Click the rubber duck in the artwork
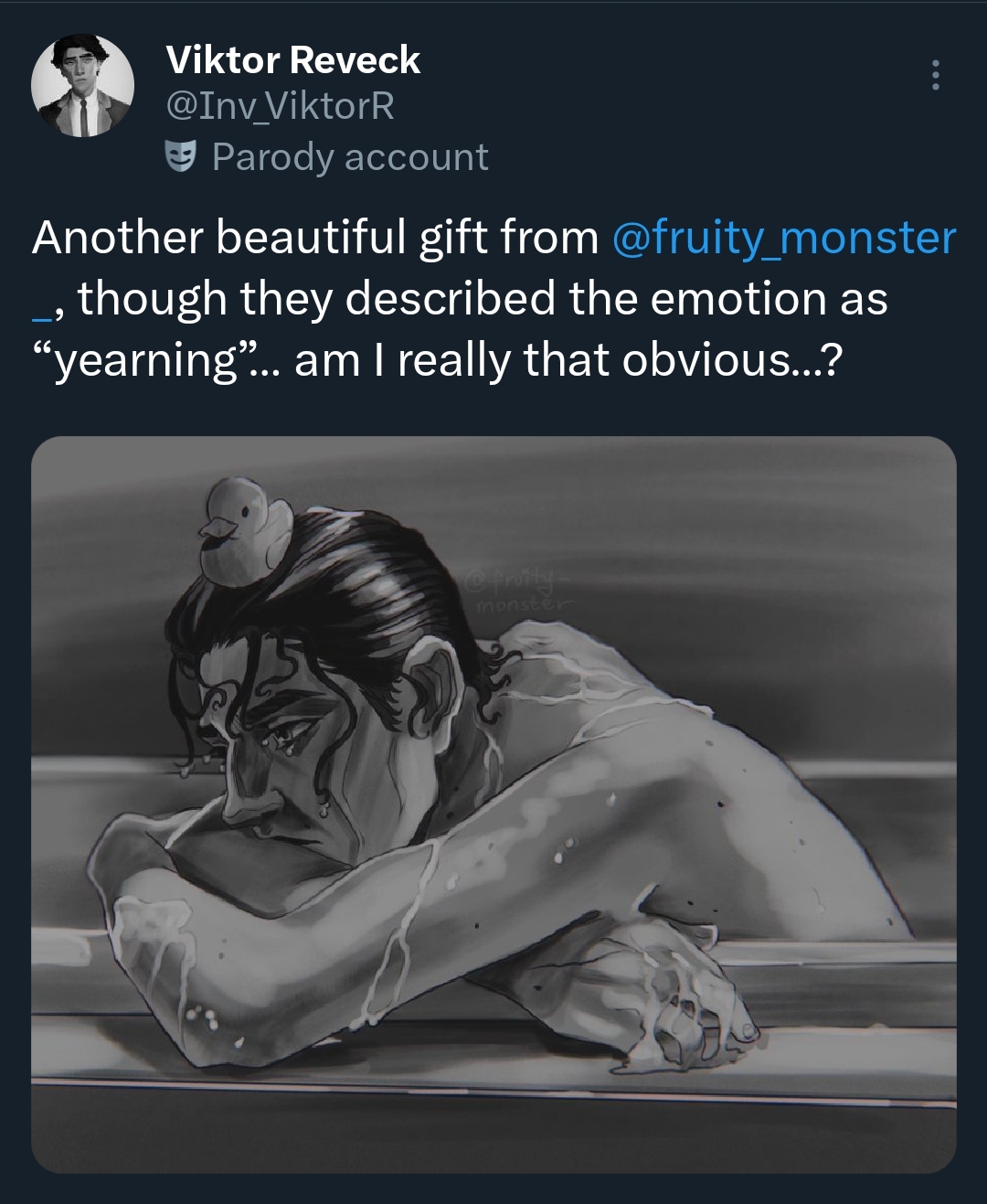Viewport: 987px width, 1204px height. (245, 530)
